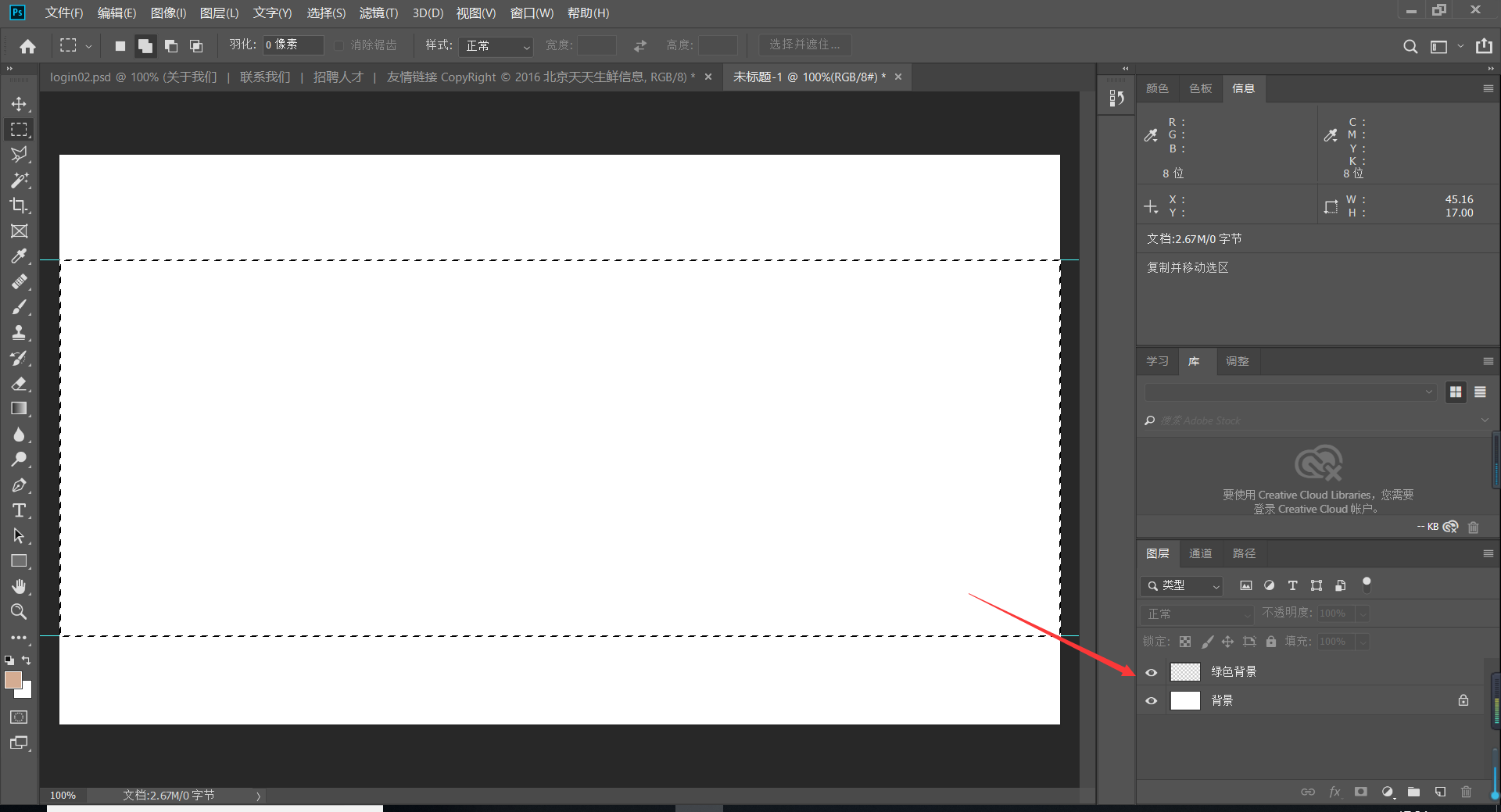Image resolution: width=1501 pixels, height=812 pixels.
Task: Hide the 绿色背景 layer
Action: 1151,672
